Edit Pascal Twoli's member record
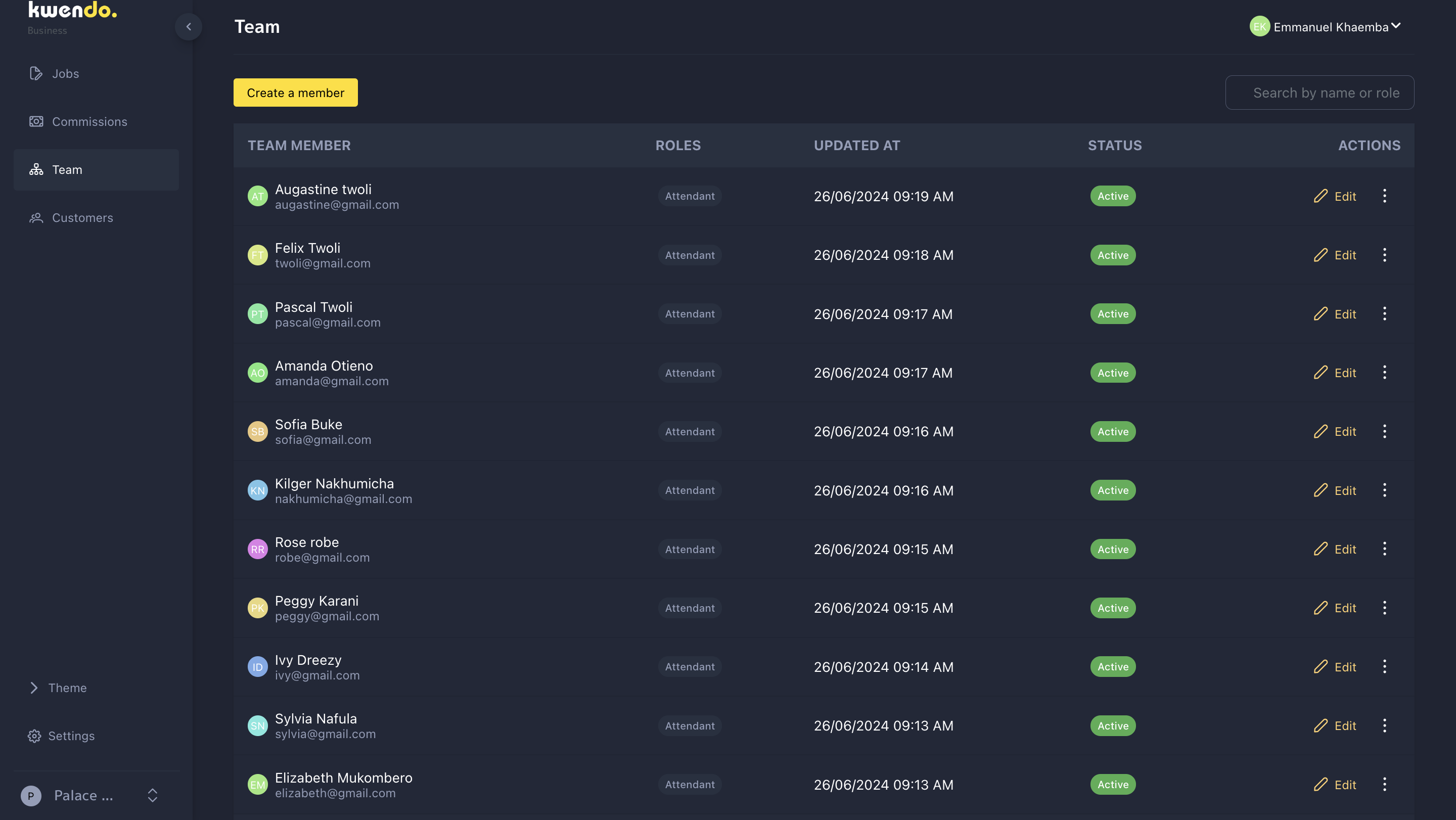Image resolution: width=1456 pixels, height=820 pixels. click(1335, 313)
